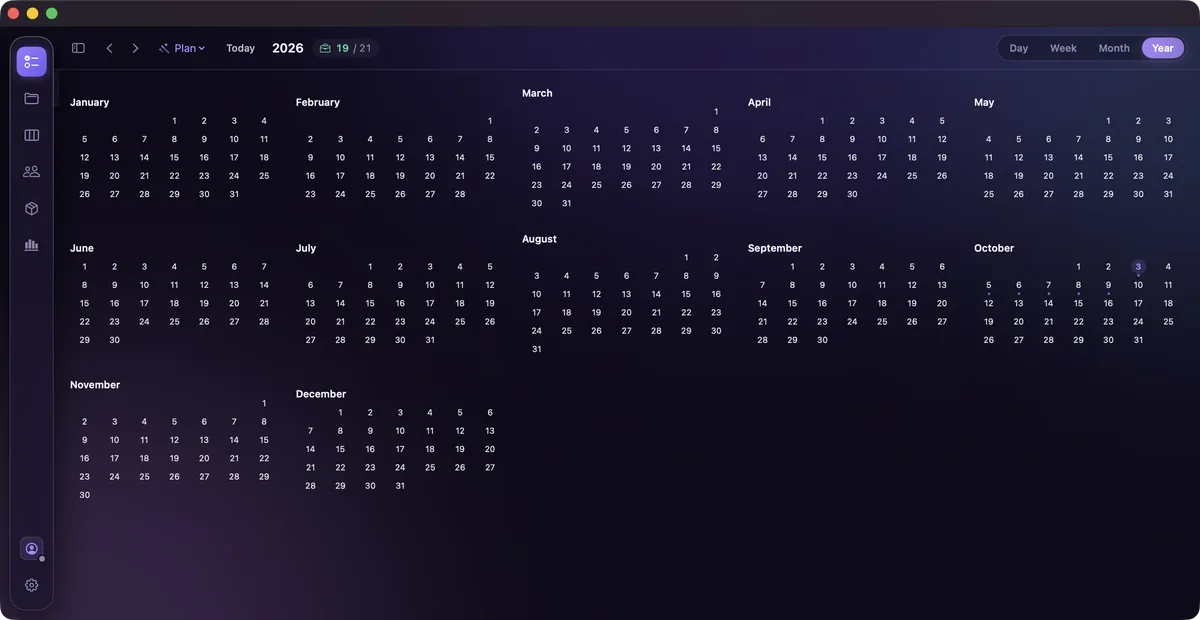Image resolution: width=1200 pixels, height=620 pixels.
Task: Select June 19
Action: tap(204, 303)
